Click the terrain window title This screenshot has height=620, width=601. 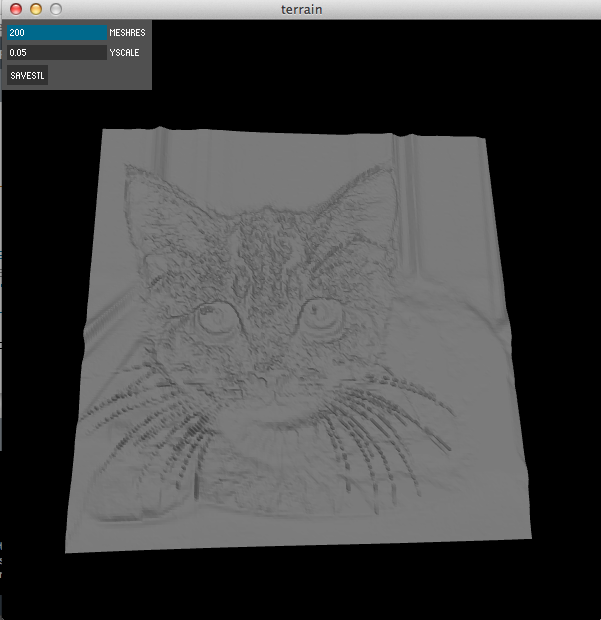coord(302,9)
